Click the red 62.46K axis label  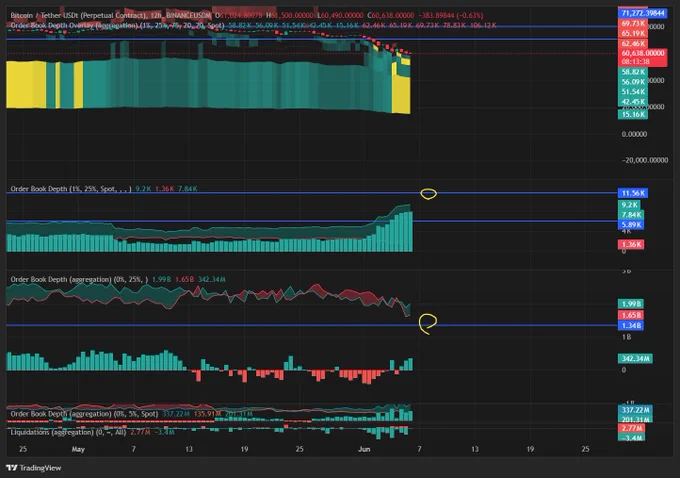coord(633,43)
